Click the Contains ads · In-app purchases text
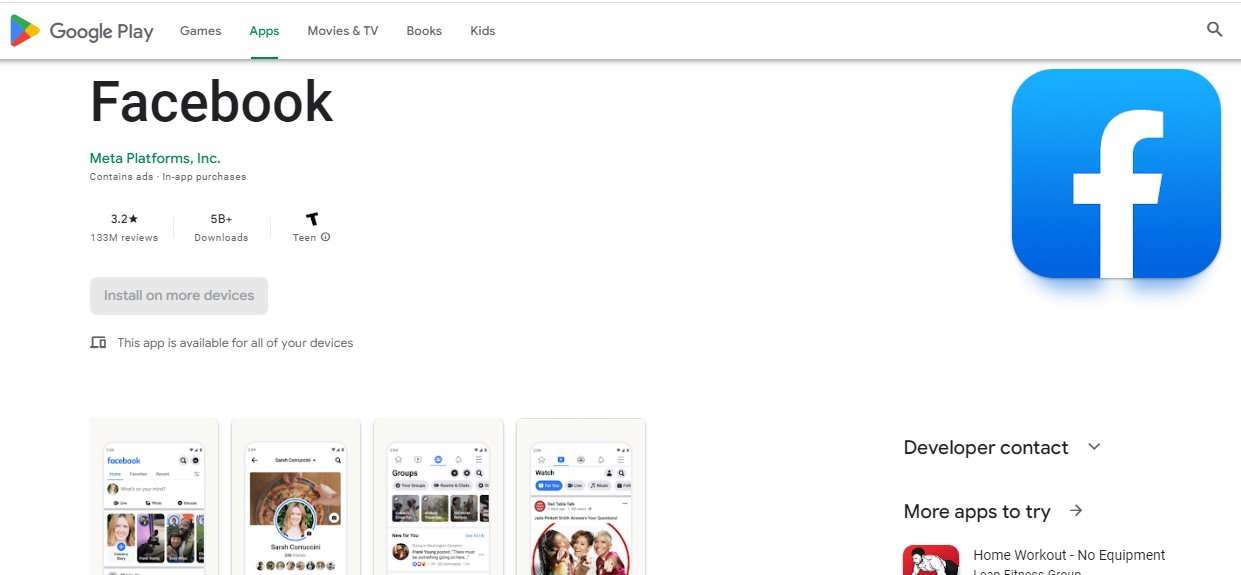 168,177
